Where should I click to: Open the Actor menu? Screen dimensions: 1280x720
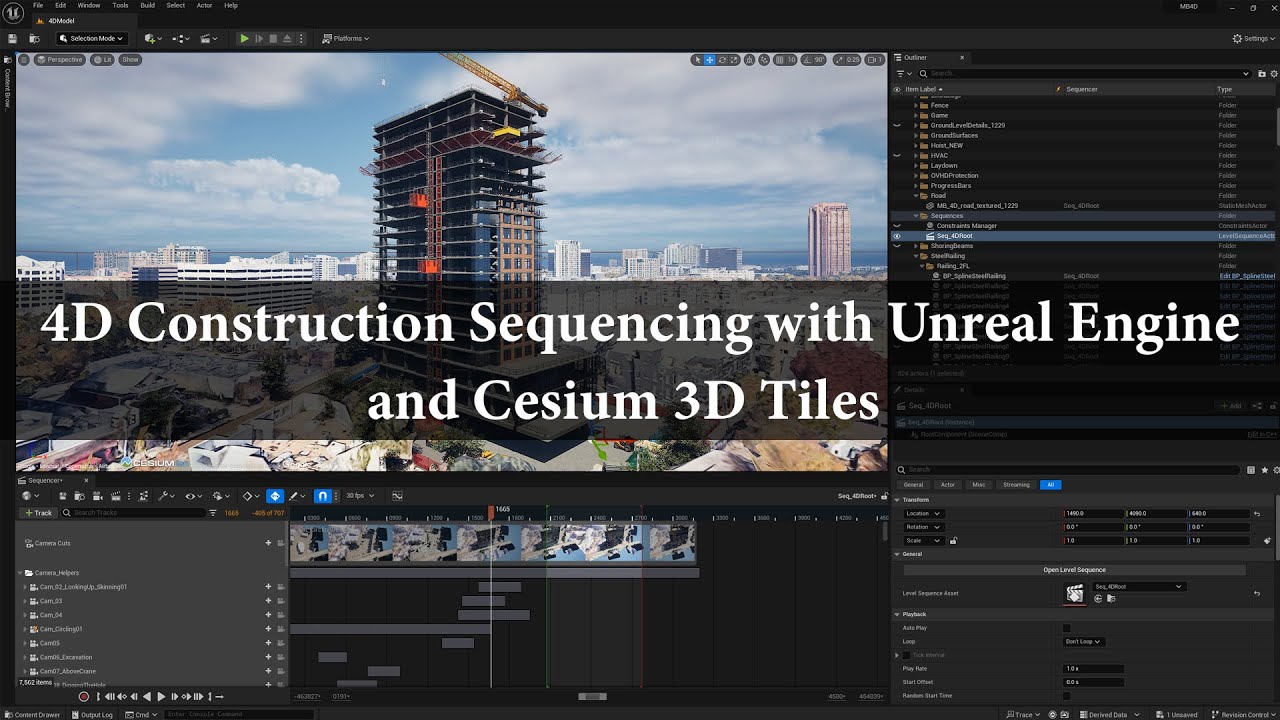tap(204, 5)
